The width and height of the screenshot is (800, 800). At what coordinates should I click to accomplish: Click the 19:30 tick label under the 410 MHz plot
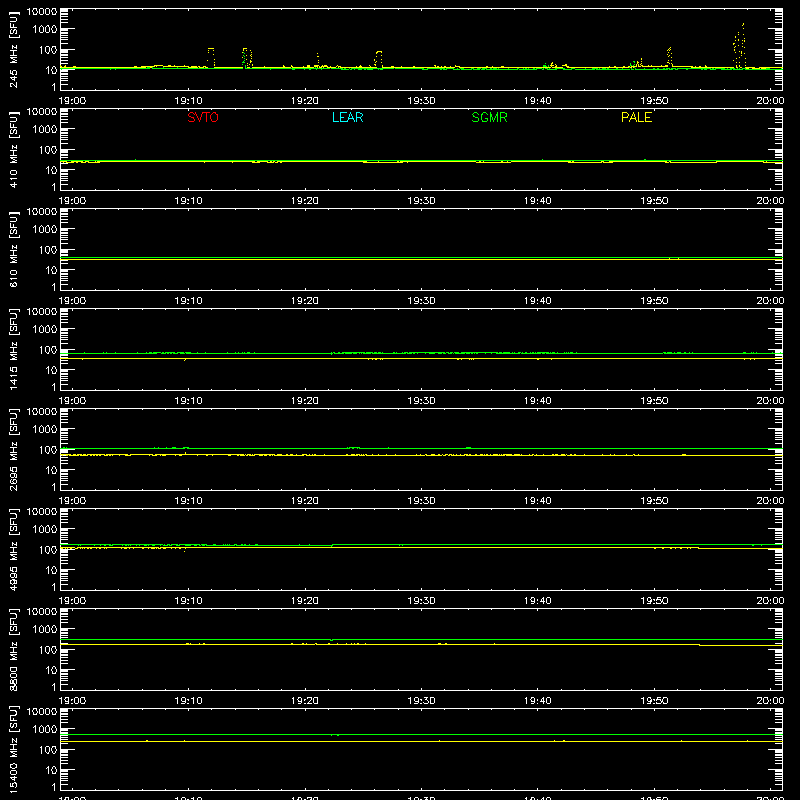421,201
